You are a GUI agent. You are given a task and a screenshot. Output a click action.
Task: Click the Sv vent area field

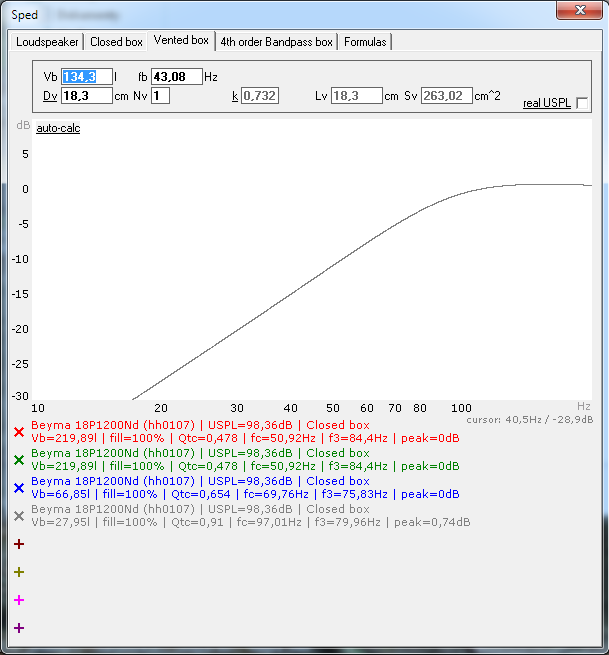coord(447,96)
